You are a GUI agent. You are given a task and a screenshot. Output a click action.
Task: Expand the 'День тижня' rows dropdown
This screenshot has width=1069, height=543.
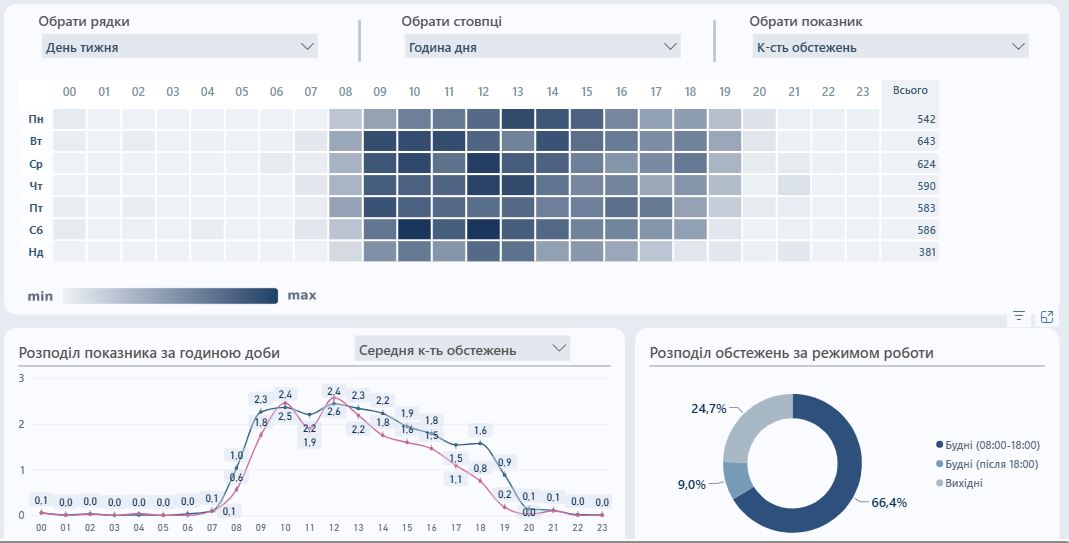click(x=179, y=47)
